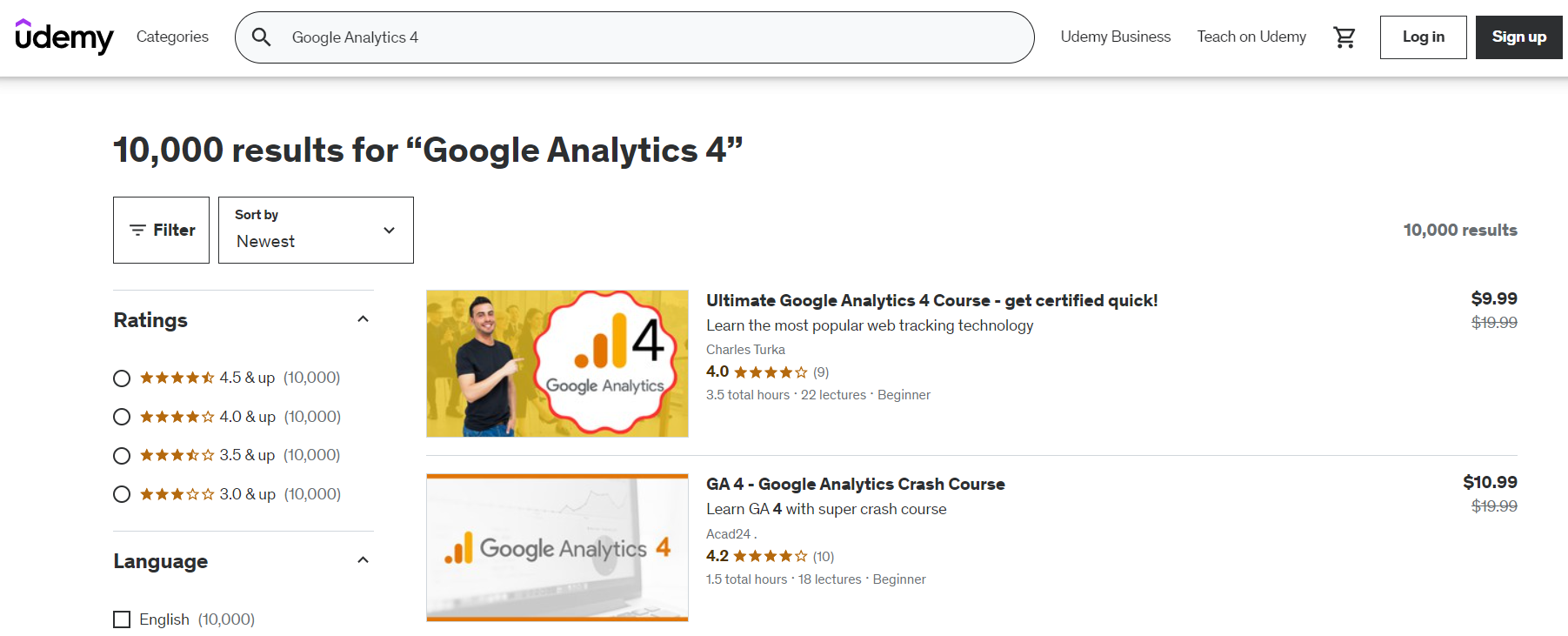Open the Sort by Newest dropdown
Viewport: 1568px width, 636px height.
(315, 230)
